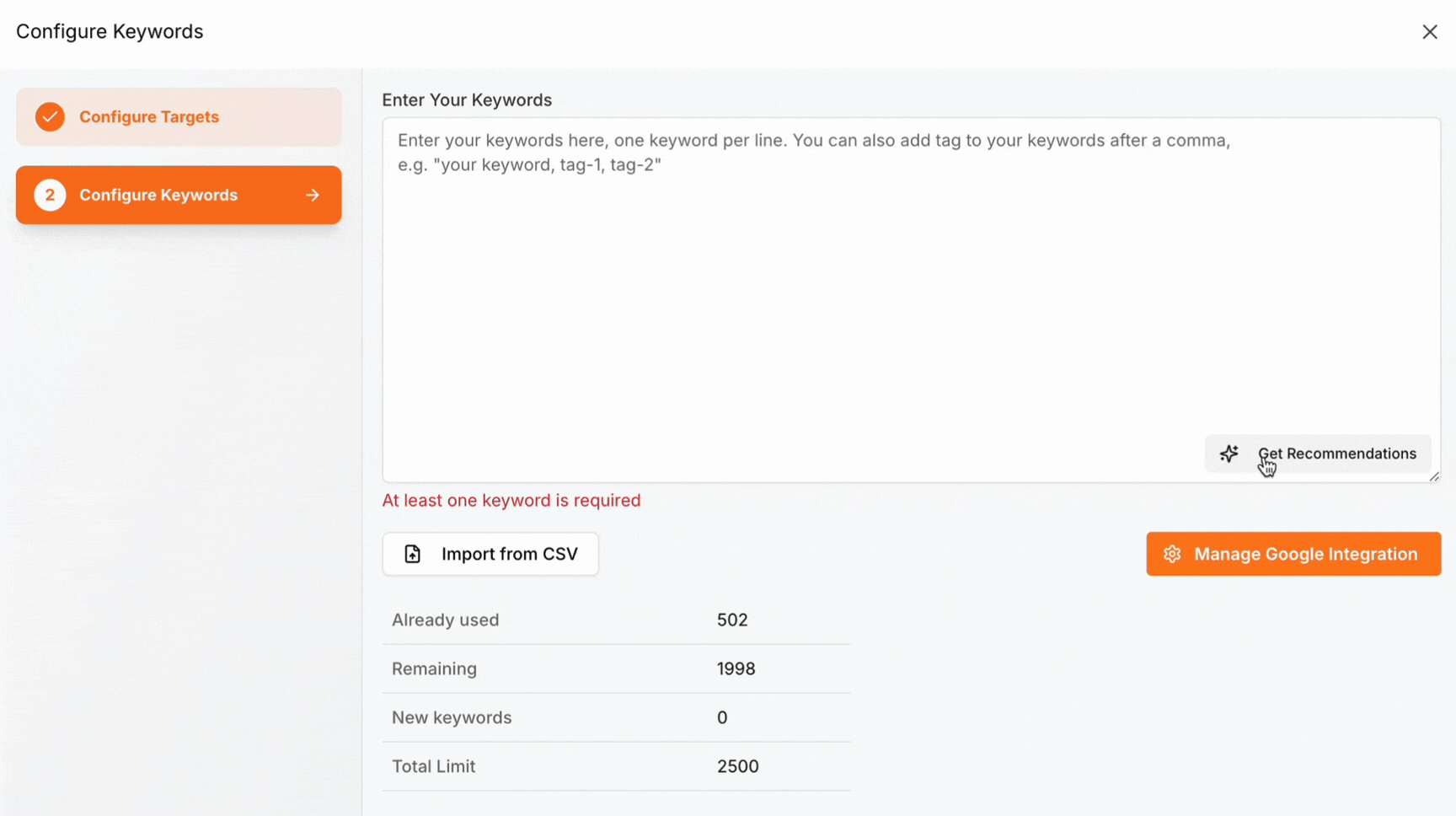This screenshot has height=816, width=1456.
Task: Select the Already used value 502
Action: tap(731, 620)
